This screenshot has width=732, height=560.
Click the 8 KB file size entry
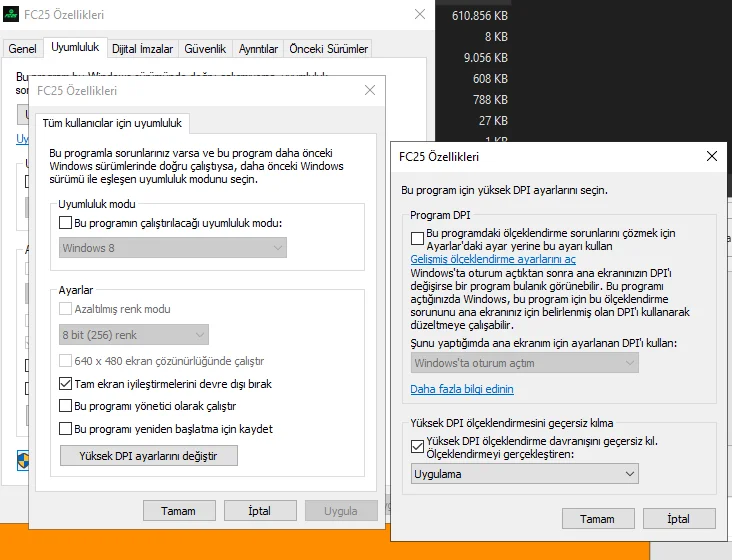click(x=496, y=37)
